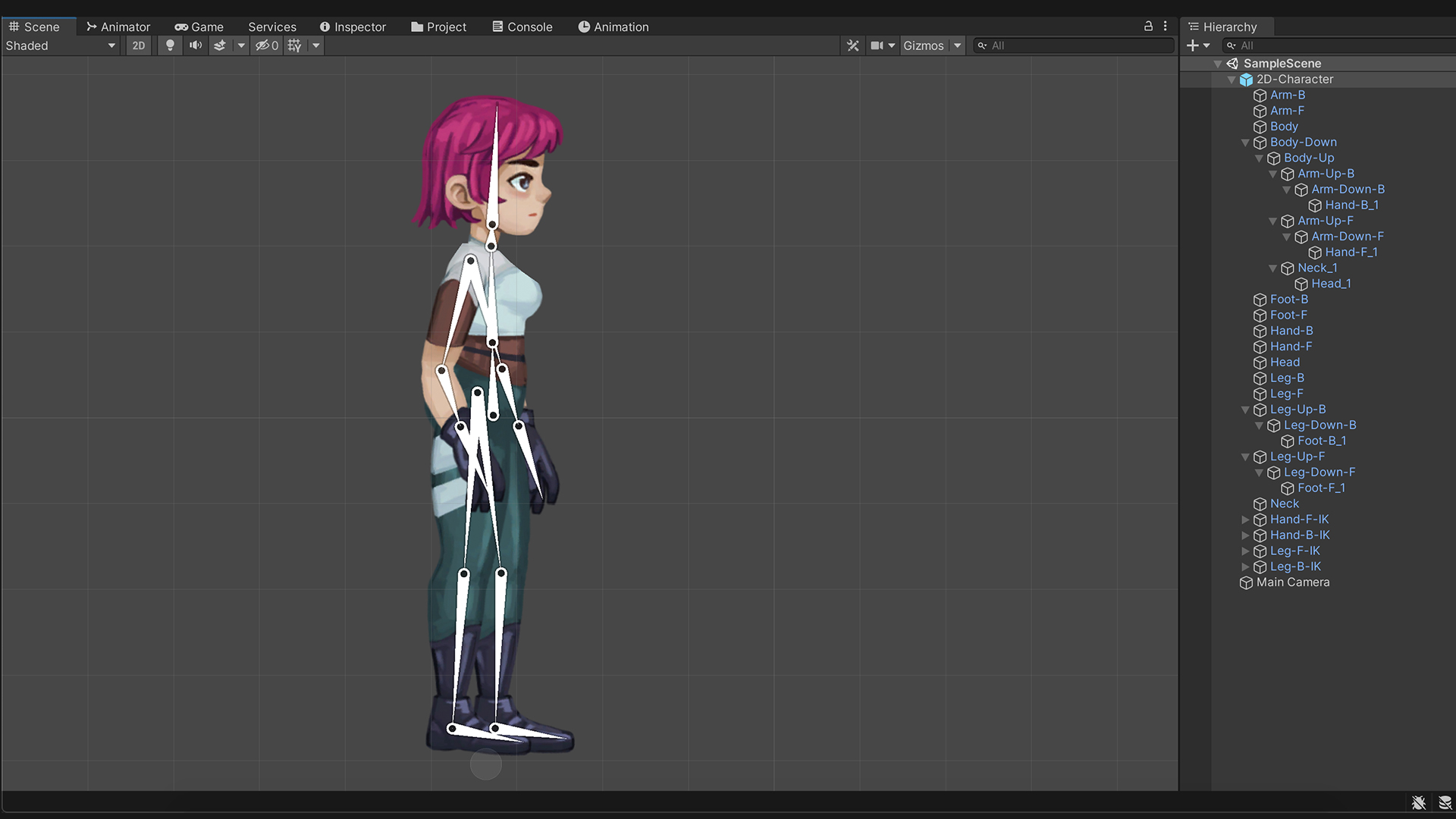Image resolution: width=1456 pixels, height=819 pixels.
Task: Click the 2D view toggle button
Action: [x=137, y=45]
